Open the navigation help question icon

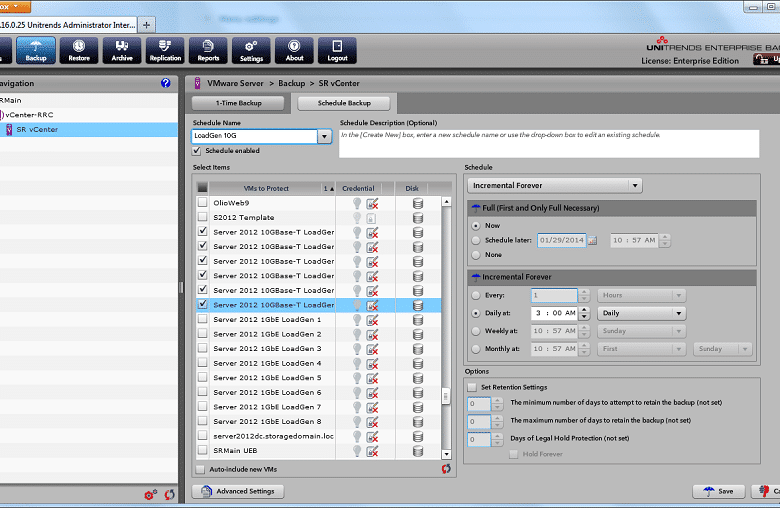166,83
